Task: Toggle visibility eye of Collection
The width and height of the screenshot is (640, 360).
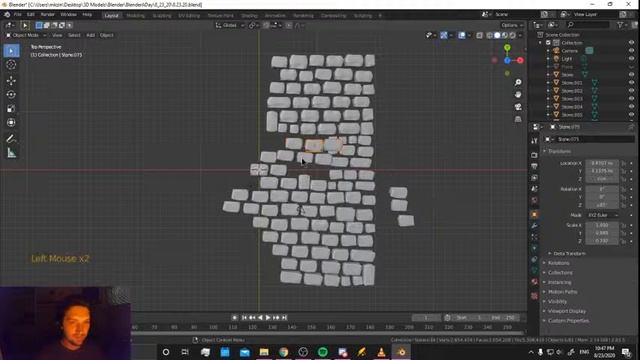Action: 631,42
